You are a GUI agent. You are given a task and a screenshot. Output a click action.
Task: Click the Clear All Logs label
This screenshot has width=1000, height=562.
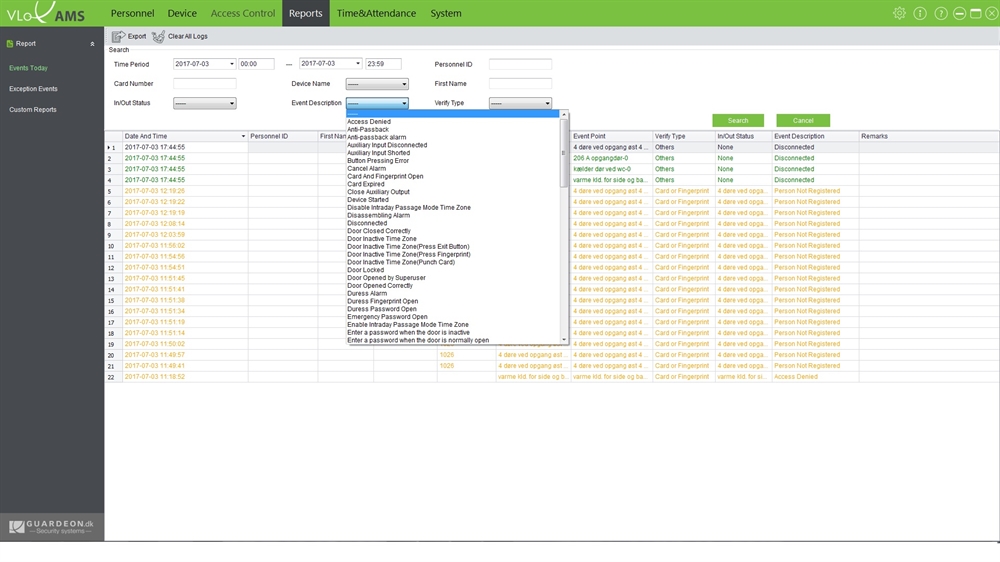pyautogui.click(x=188, y=36)
